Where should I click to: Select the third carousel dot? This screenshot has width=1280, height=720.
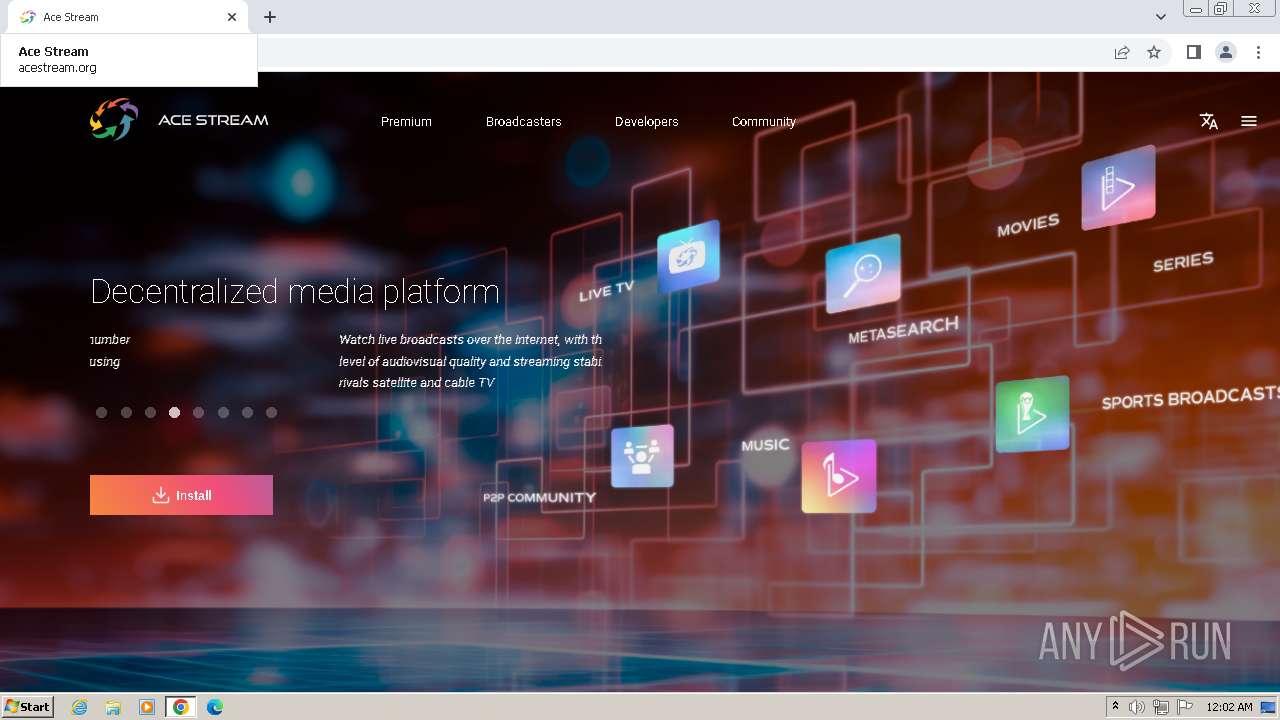click(150, 412)
